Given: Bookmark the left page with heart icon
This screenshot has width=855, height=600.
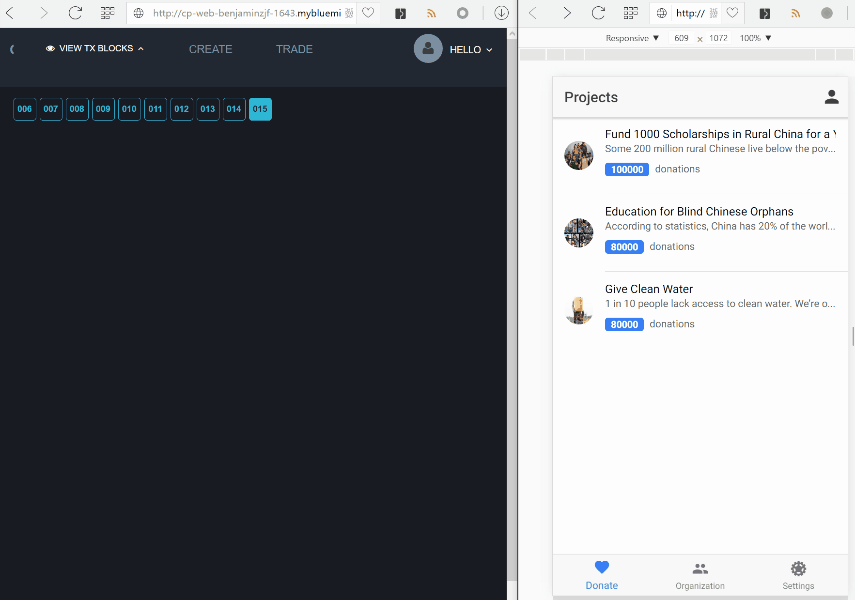Looking at the screenshot, I should click(369, 13).
